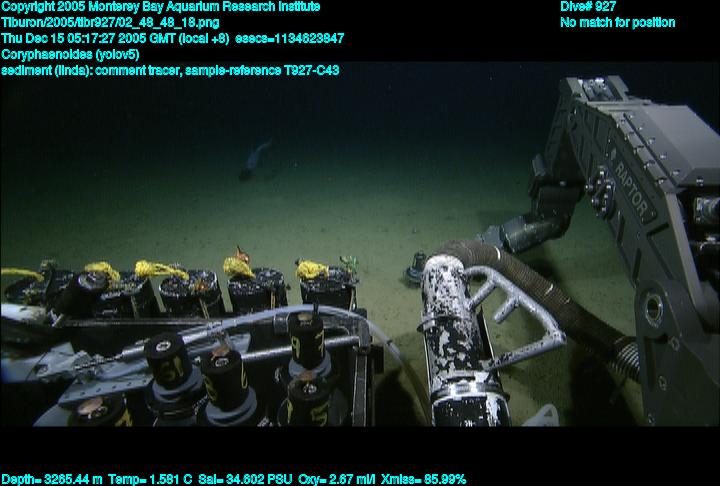Click the leftmost yellow rope core handle
Image resolution: width=720 pixels, height=486 pixels.
tap(20, 274)
